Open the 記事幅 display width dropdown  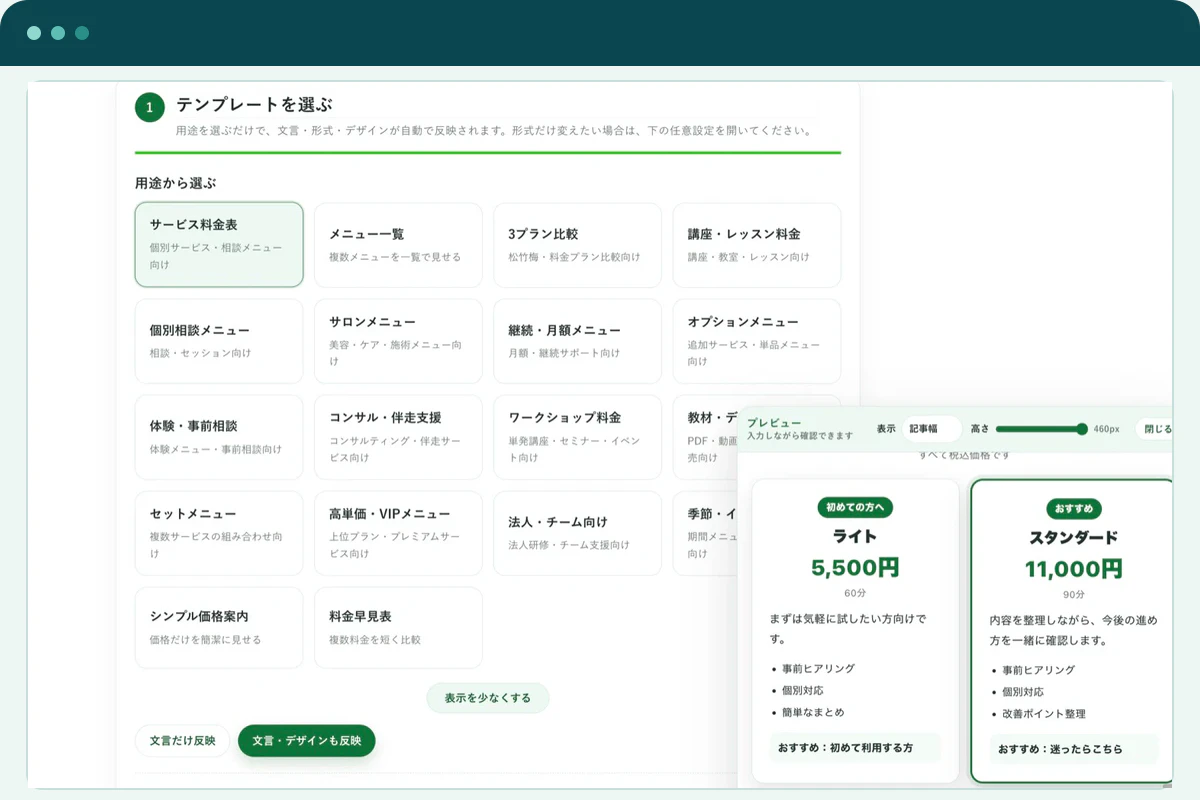tap(932, 429)
